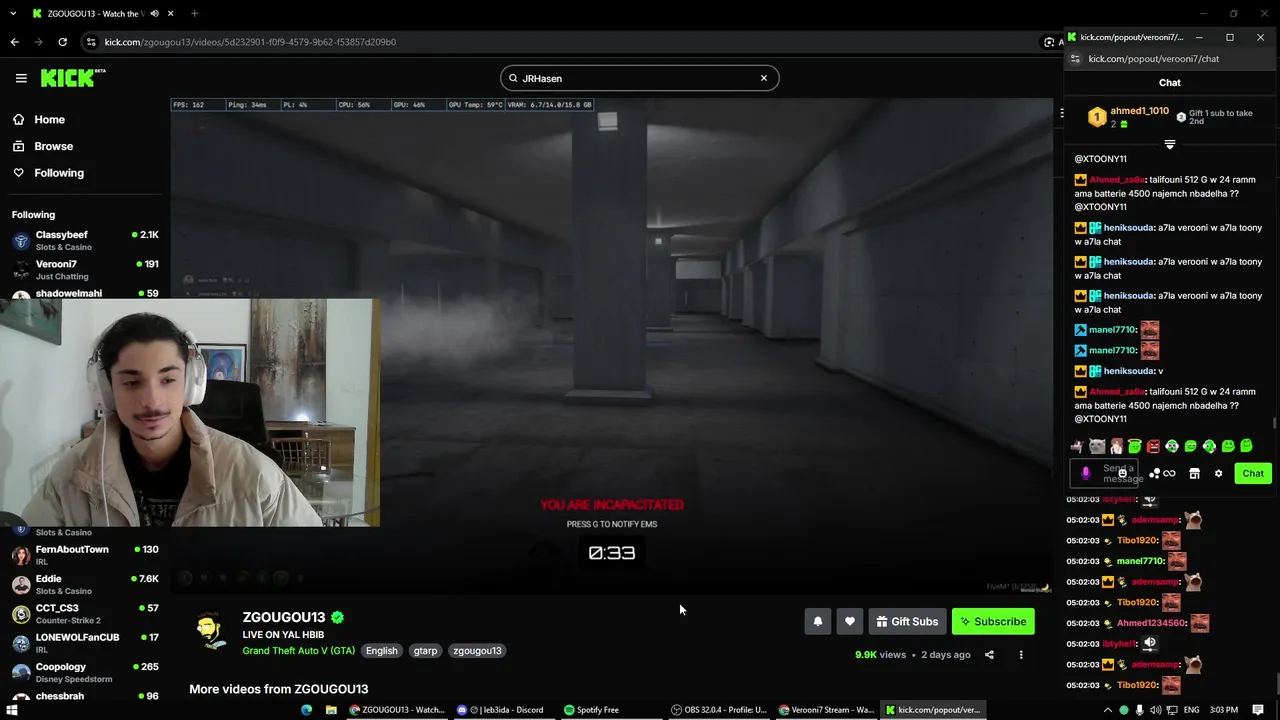
Task: Open video more options menu
Action: click(x=1021, y=655)
